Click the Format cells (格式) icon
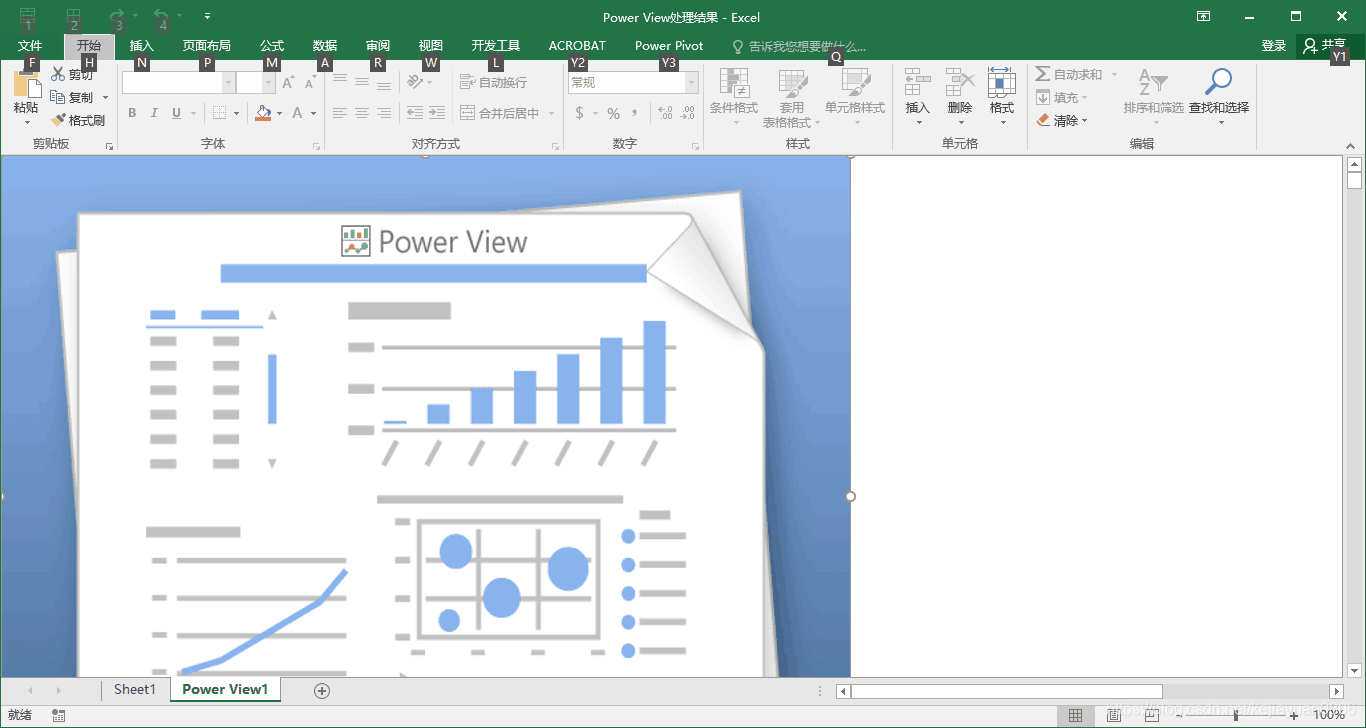Screen dimensions: 1366x728 (x=1002, y=83)
